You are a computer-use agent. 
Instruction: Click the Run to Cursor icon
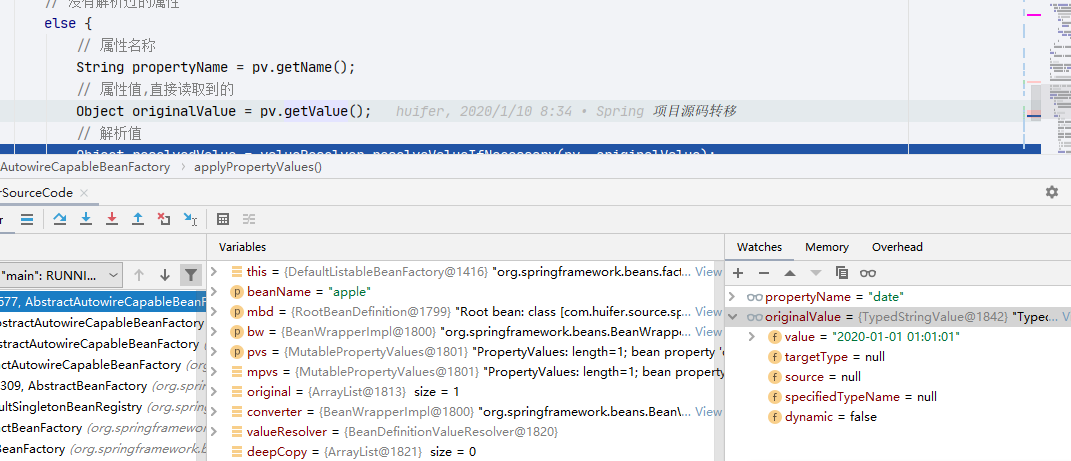pos(191,219)
